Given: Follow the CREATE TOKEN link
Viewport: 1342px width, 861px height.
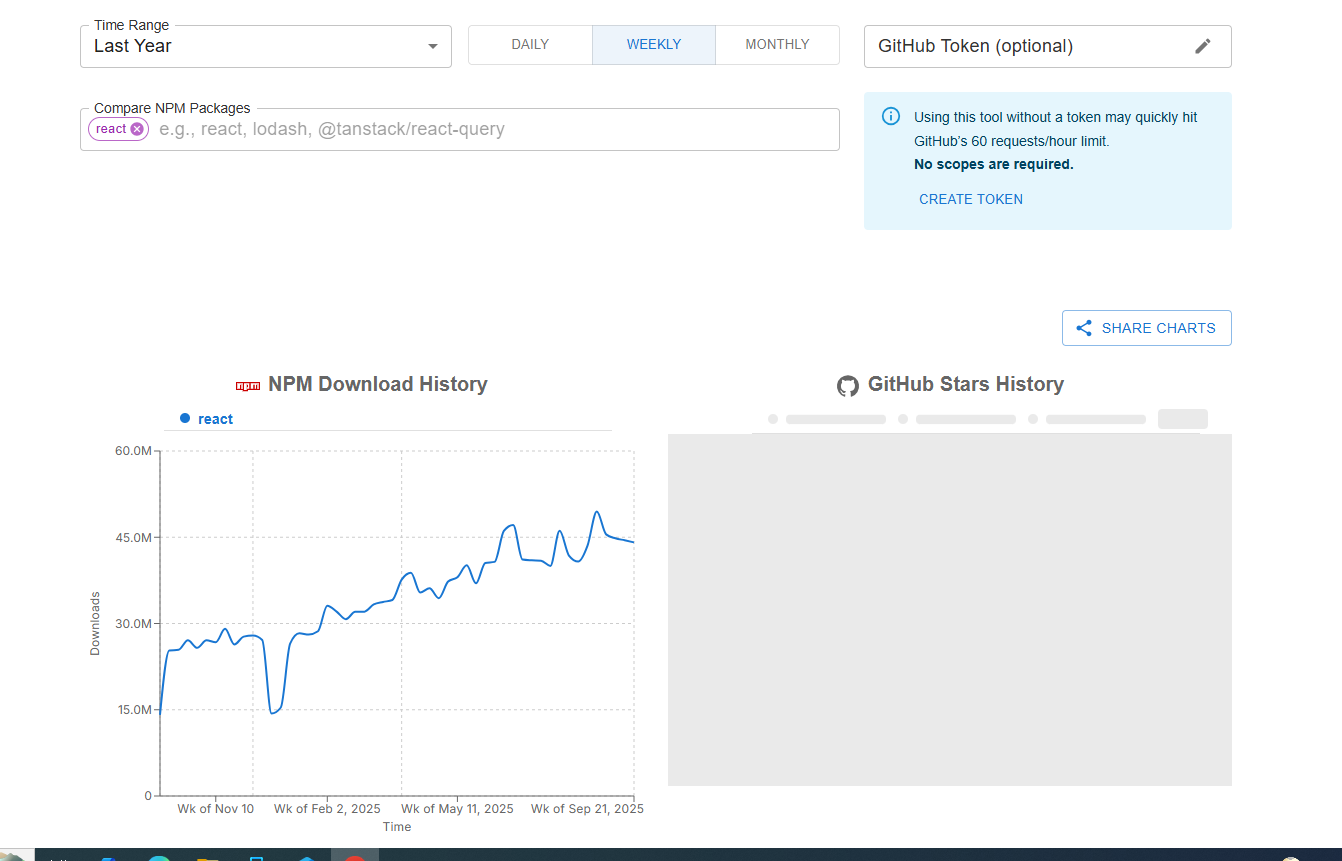Looking at the screenshot, I should tap(970, 199).
